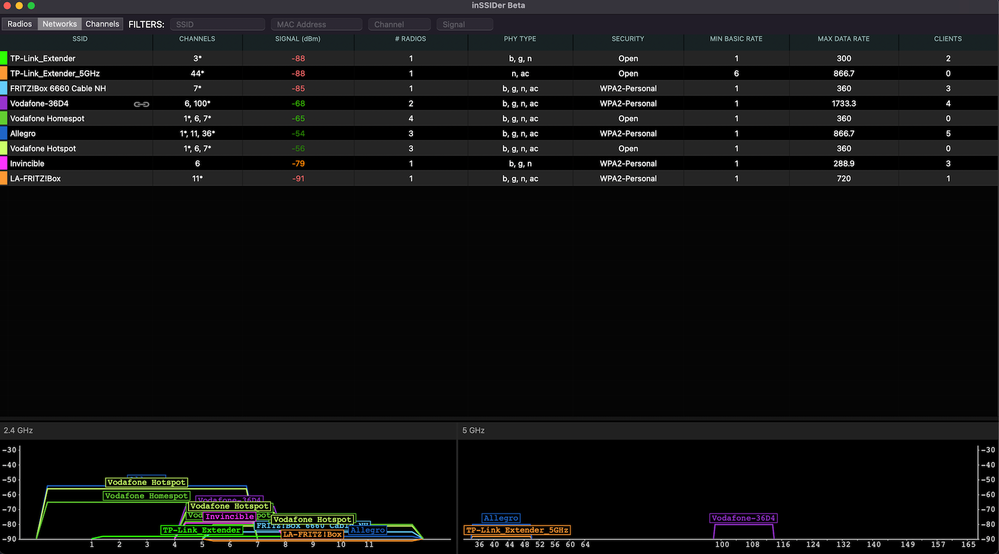Viewport: 999px width, 554px height.
Task: Click the 720 max data rate value
Action: 844,179
